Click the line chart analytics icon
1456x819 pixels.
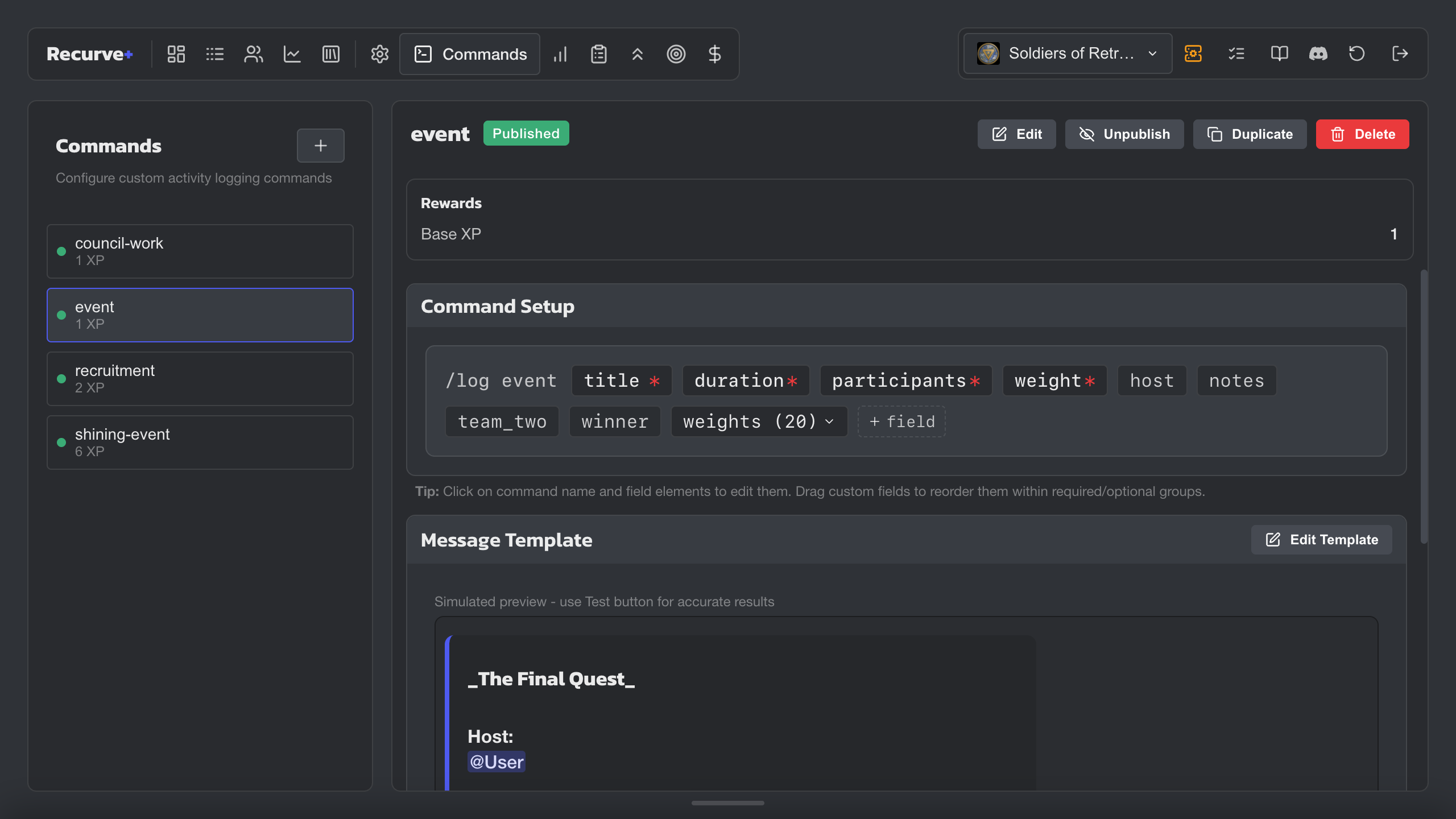292,54
